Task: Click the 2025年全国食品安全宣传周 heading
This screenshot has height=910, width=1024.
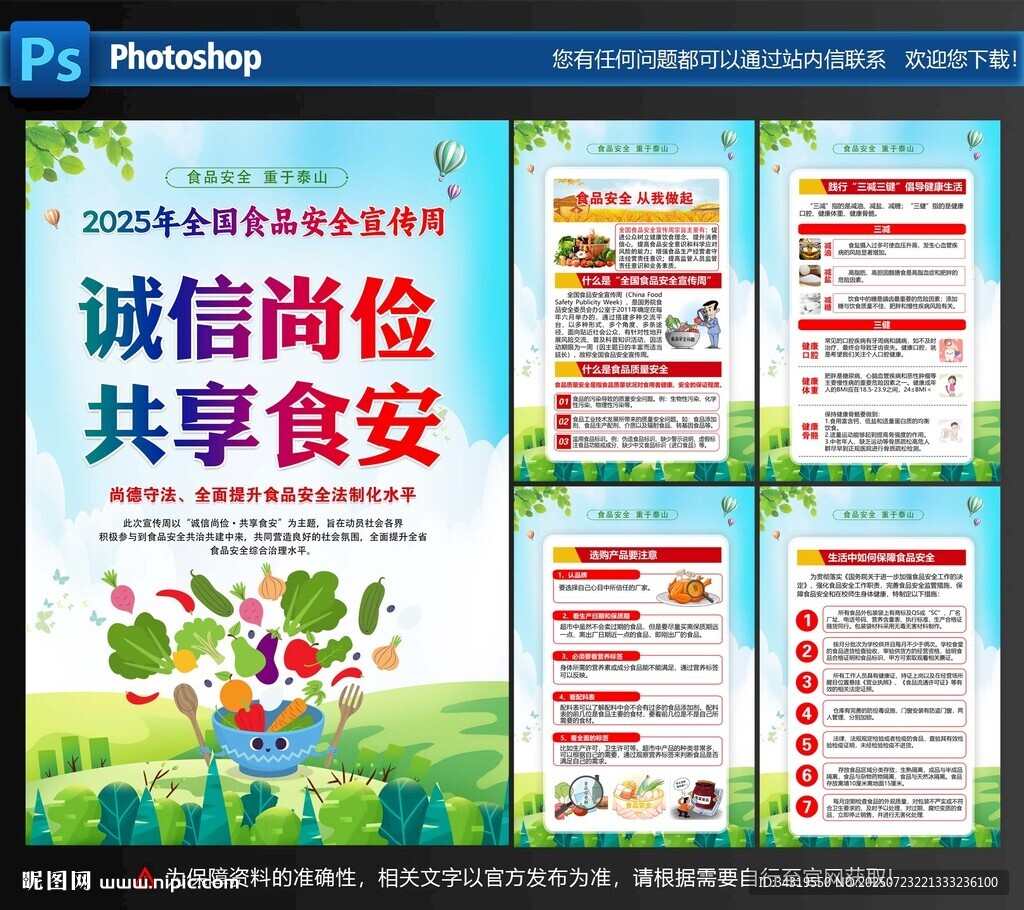Action: coord(264,222)
